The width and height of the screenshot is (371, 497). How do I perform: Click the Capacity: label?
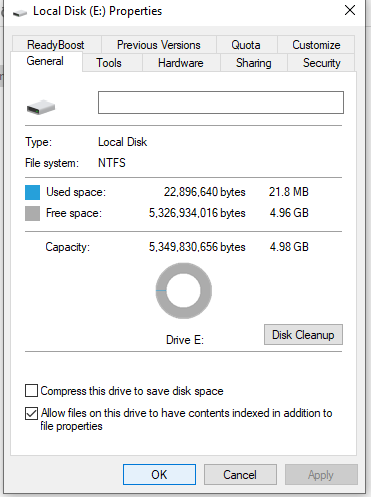point(68,247)
